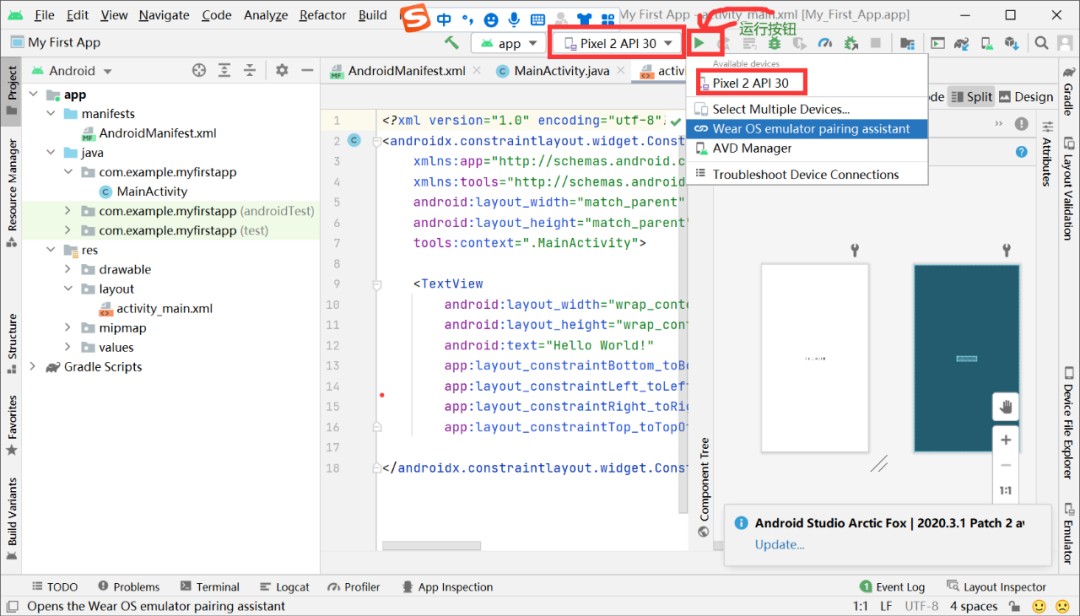The width and height of the screenshot is (1080, 616).
Task: Click the 1:1 zoom to 100% button
Action: 1006,491
